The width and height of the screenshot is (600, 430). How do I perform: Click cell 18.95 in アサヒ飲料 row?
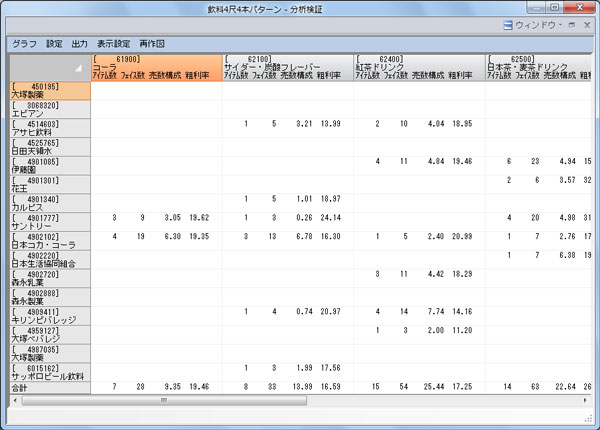pos(462,124)
